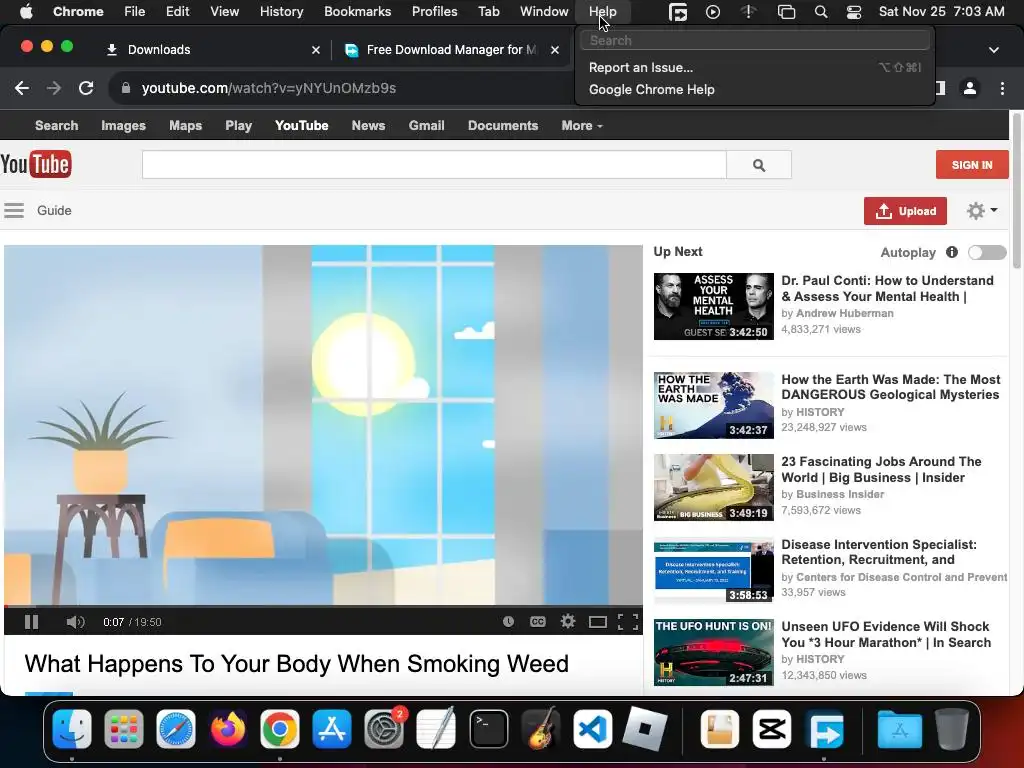Click the page vertical scrollbar
1024x768 pixels.
(x=1016, y=191)
